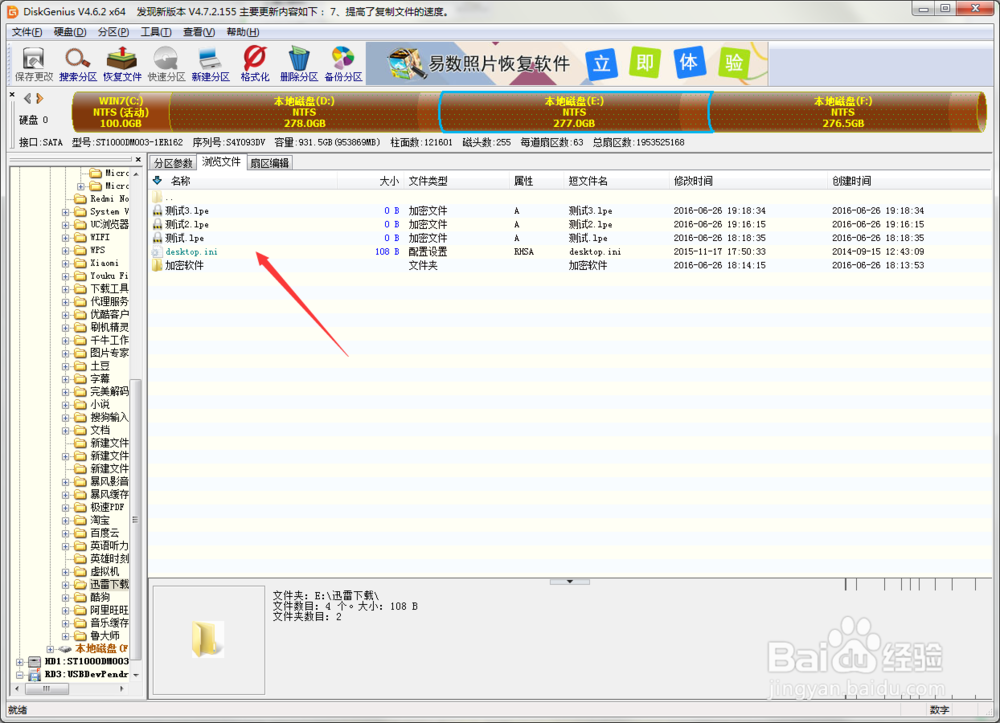Open the 文件(F) menu
Viewport: 1000px width, 723px height.
coord(27,32)
